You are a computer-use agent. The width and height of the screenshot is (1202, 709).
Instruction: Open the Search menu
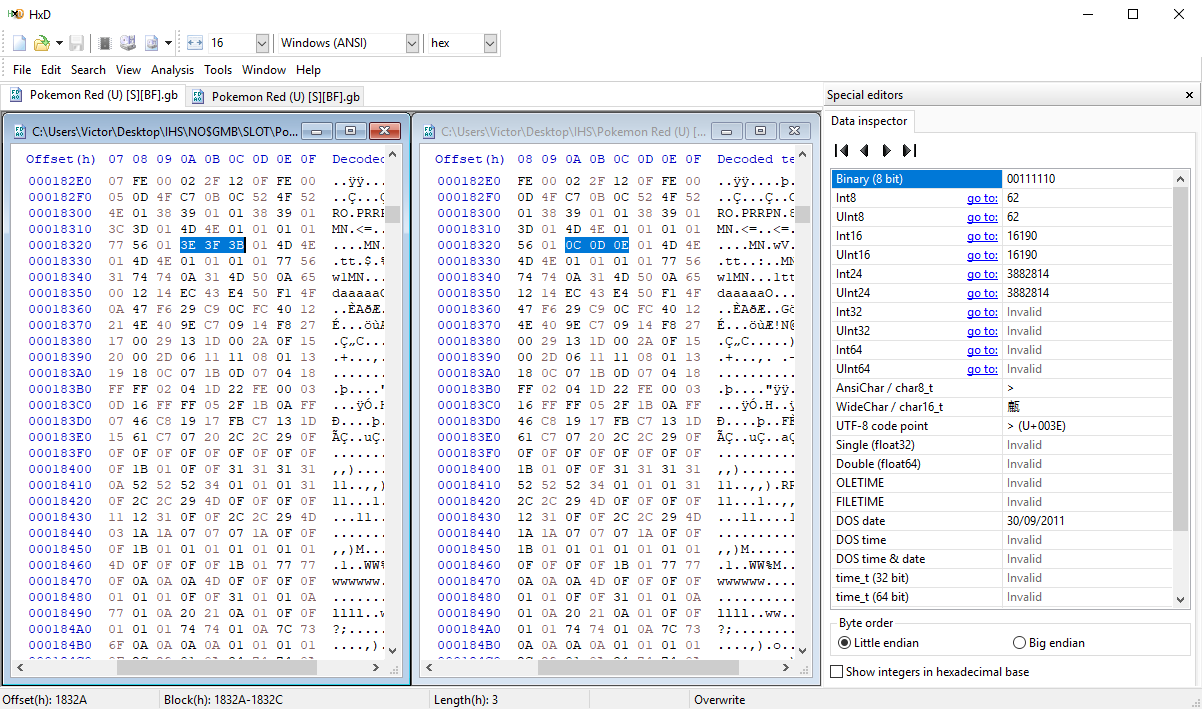(88, 70)
